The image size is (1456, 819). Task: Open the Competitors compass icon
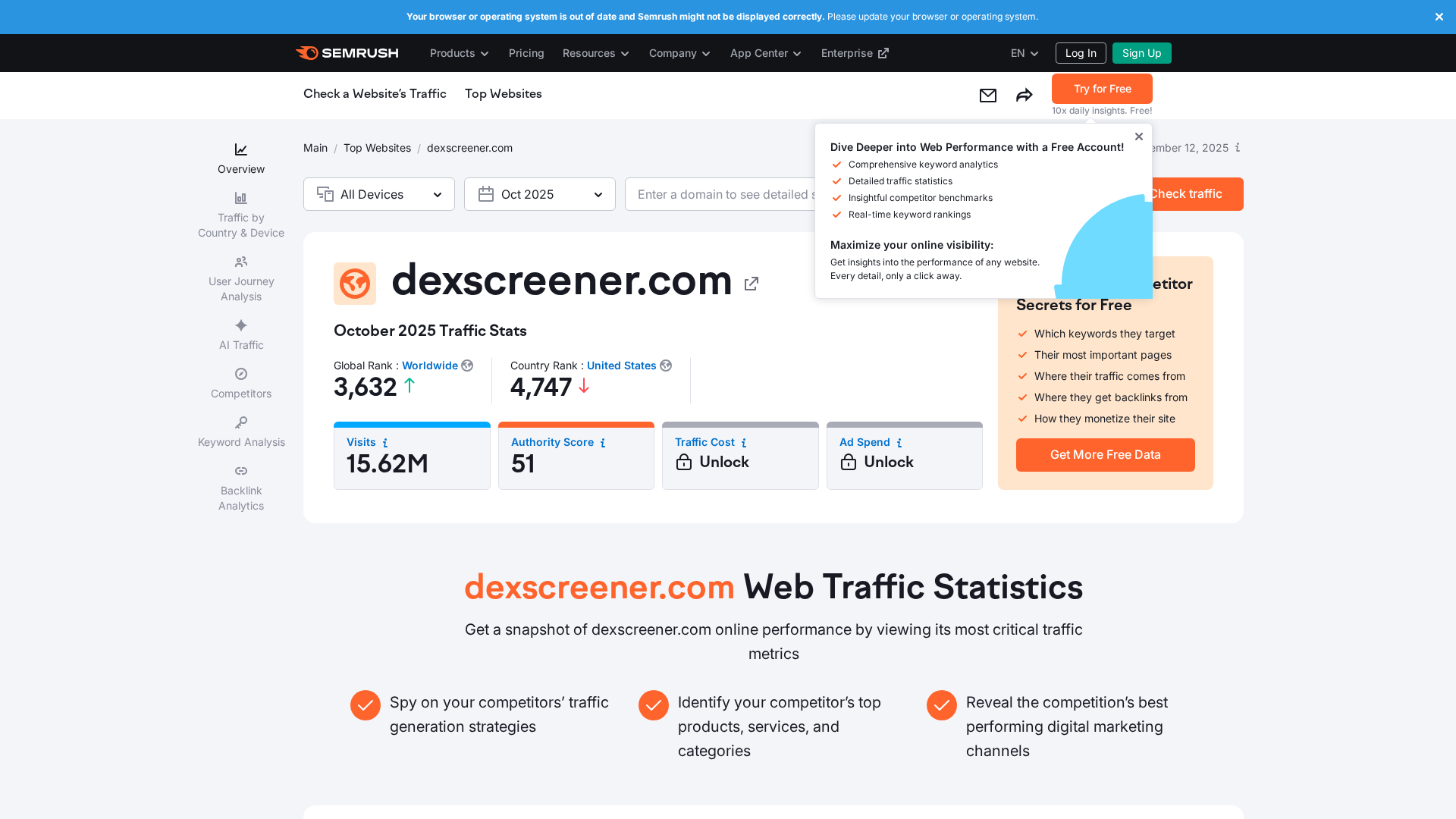tap(241, 375)
